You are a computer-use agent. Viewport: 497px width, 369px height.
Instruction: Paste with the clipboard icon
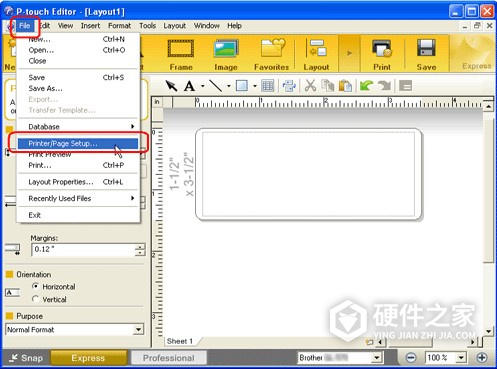(345, 86)
